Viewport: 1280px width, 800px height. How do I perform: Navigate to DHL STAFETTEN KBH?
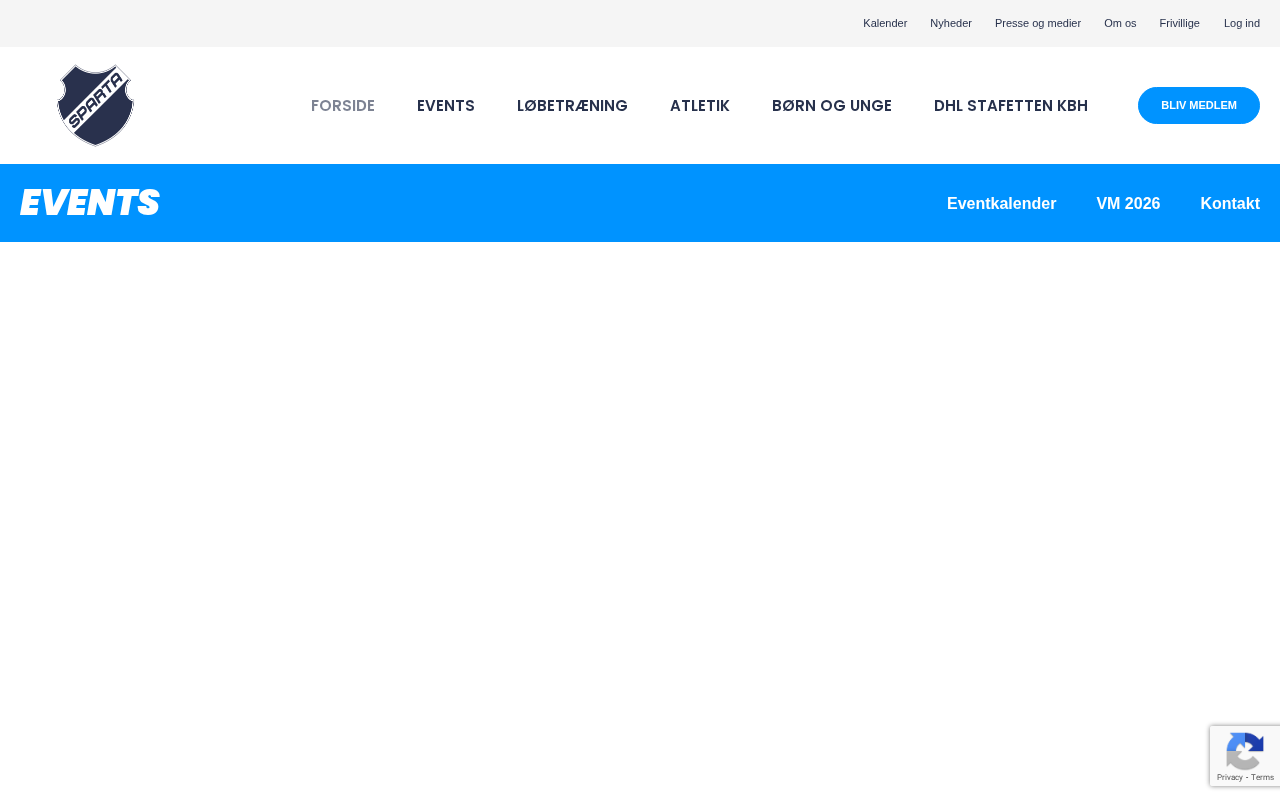pyautogui.click(x=1011, y=105)
